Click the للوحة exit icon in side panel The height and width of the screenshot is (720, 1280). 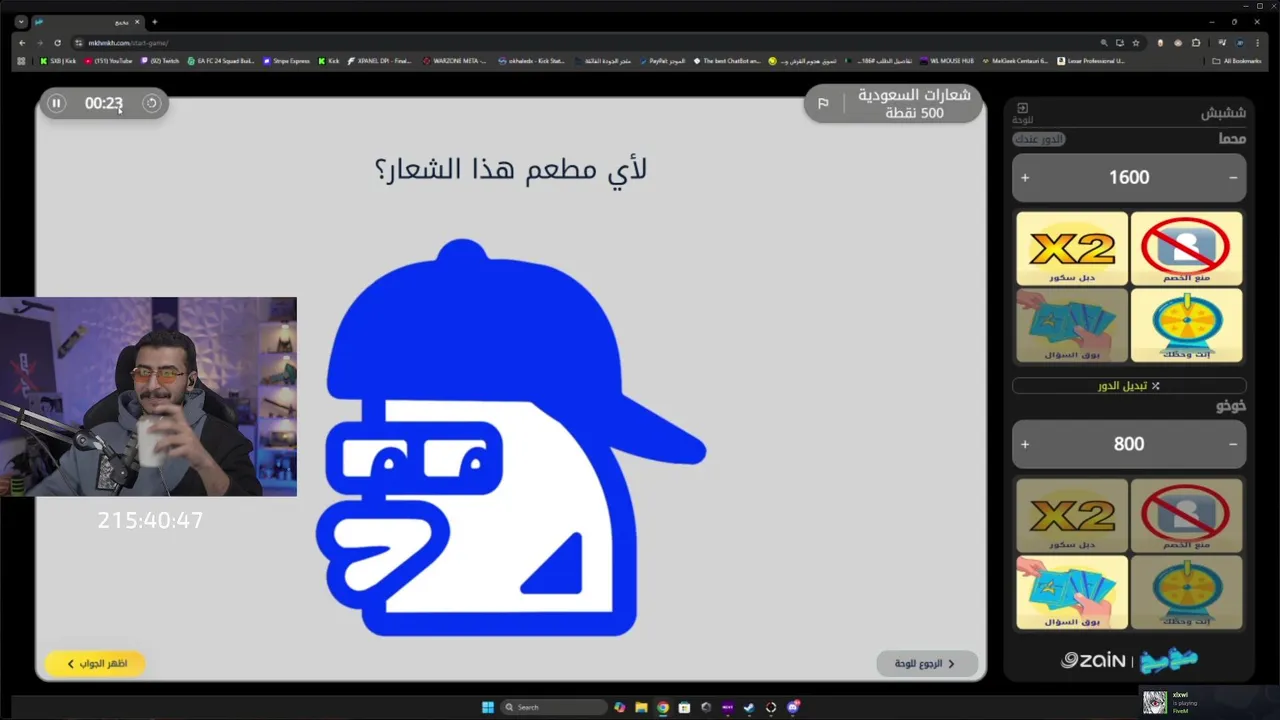click(x=1022, y=112)
